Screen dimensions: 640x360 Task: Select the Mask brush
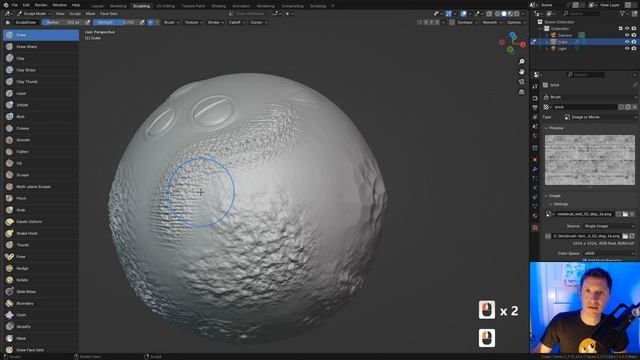pos(41,338)
